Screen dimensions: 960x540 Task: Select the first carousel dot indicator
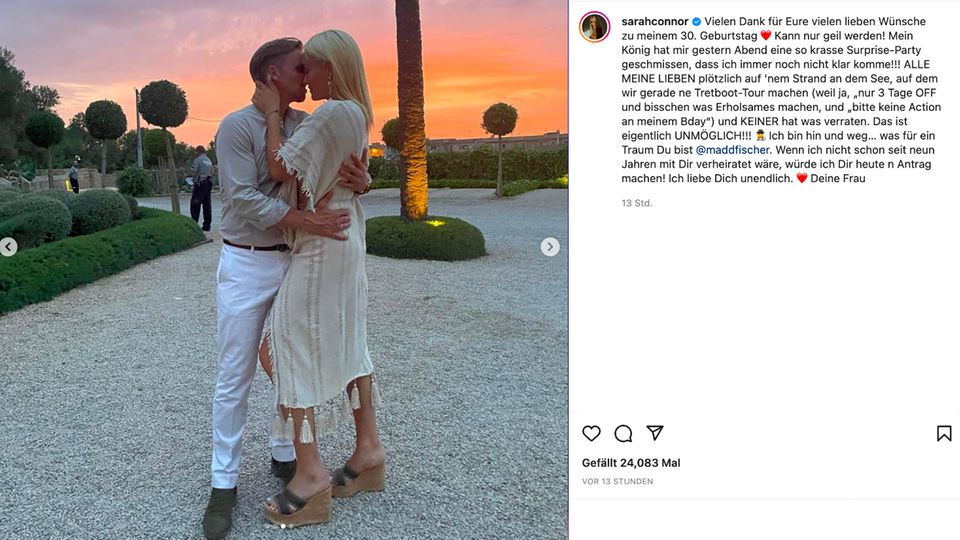[x=283, y=526]
